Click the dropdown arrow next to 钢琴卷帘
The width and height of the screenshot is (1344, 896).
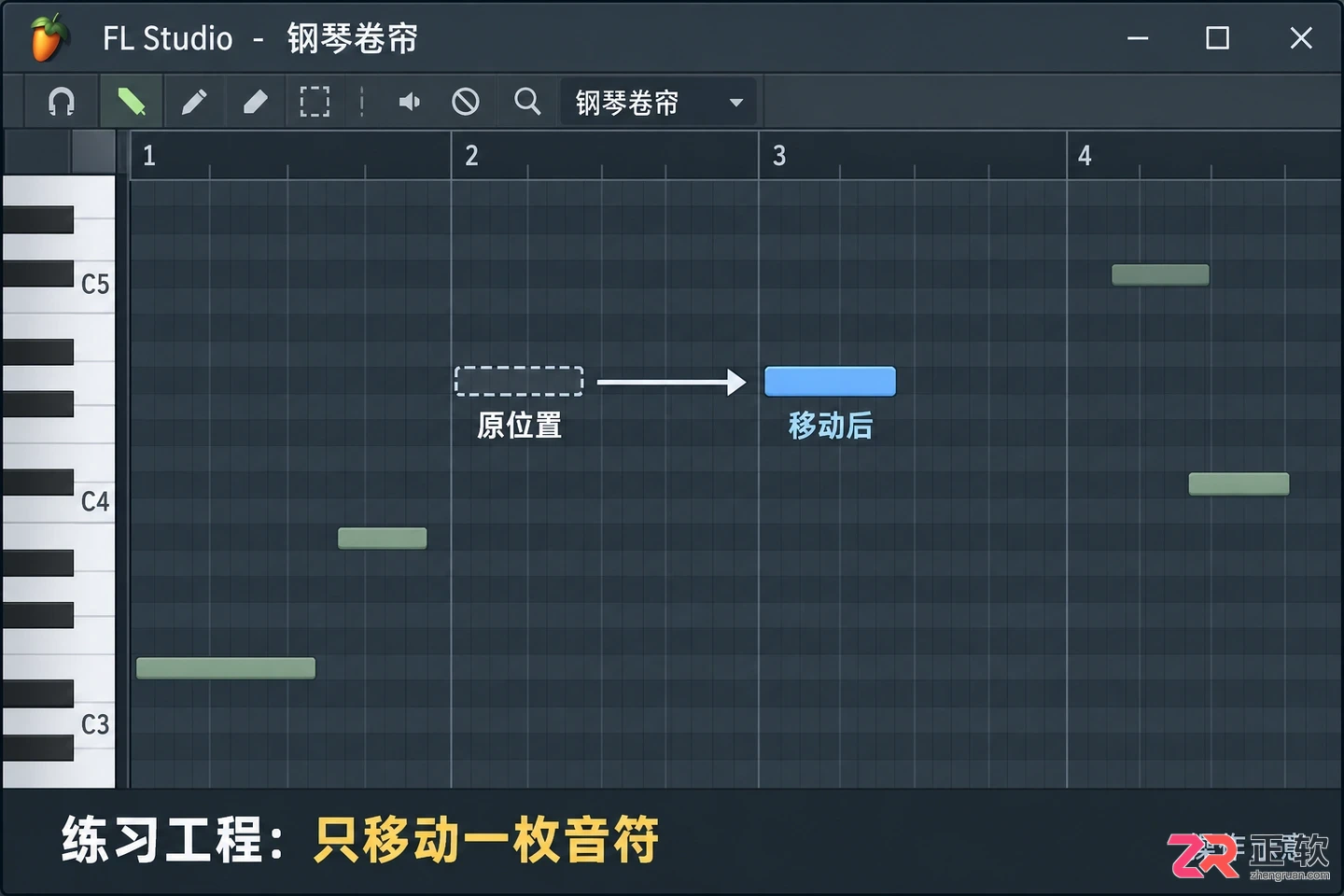(x=736, y=103)
